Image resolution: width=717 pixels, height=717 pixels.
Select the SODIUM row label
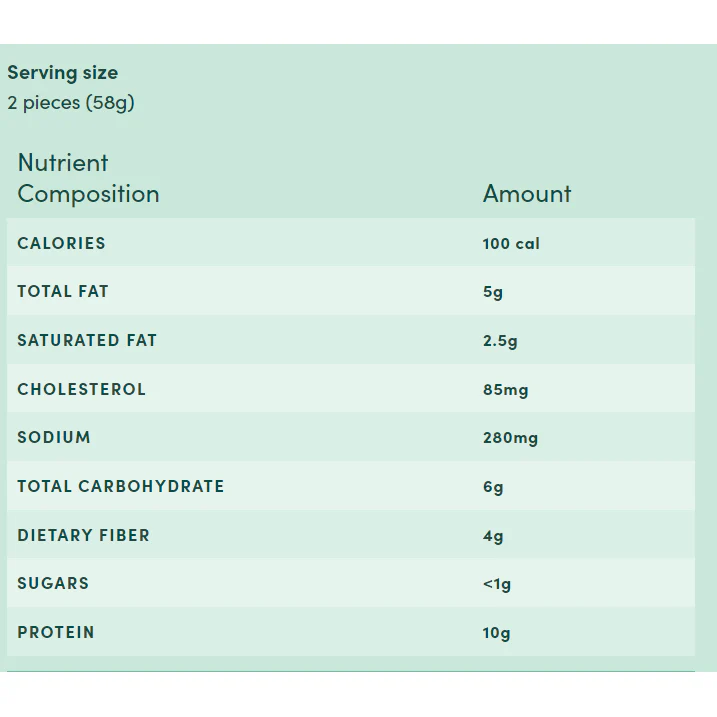(x=54, y=438)
